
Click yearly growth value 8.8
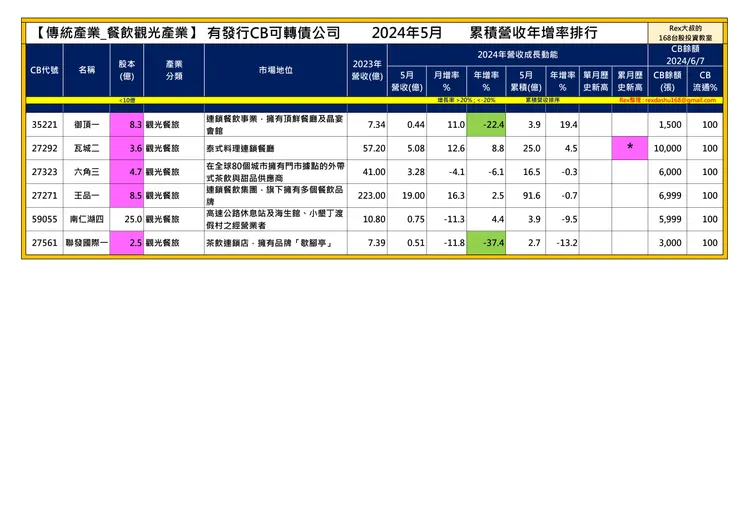pos(498,148)
